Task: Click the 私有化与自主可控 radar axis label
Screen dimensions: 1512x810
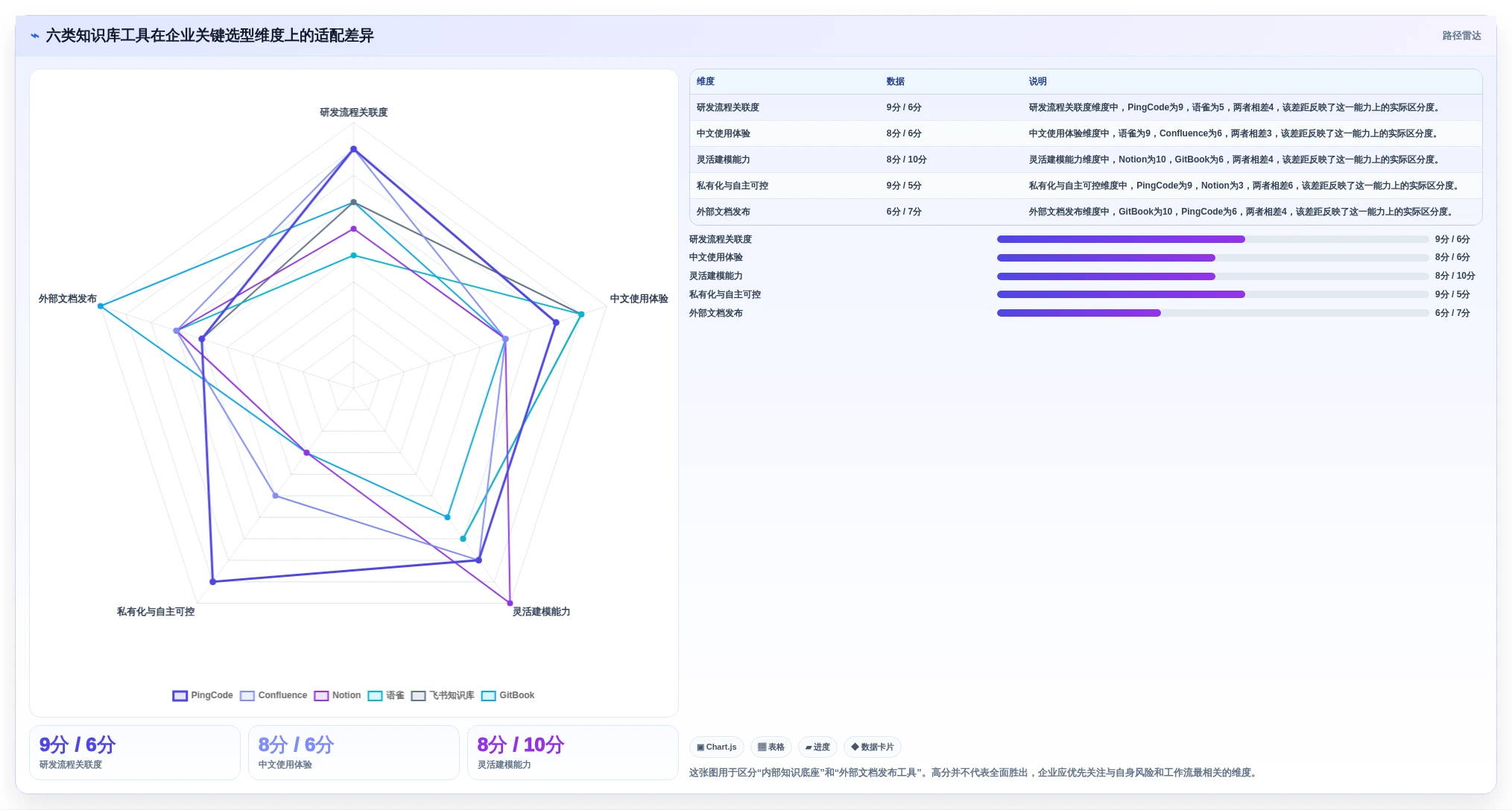Action: [x=156, y=612]
